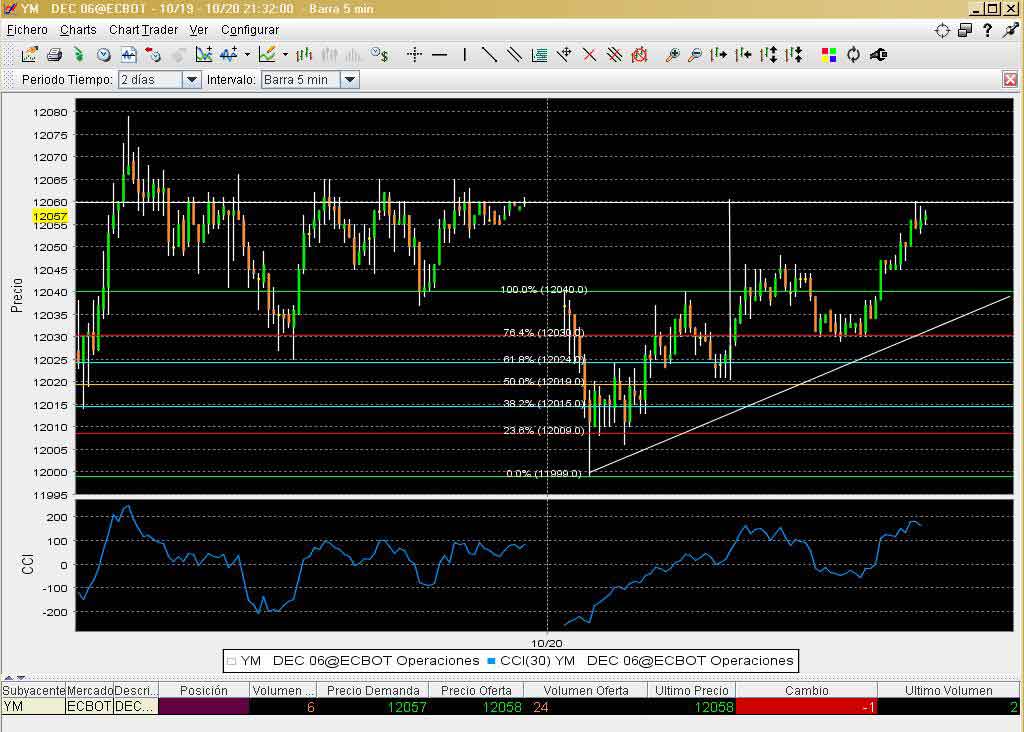The image size is (1024, 732).
Task: Click the zoom out magnifier
Action: 696,55
